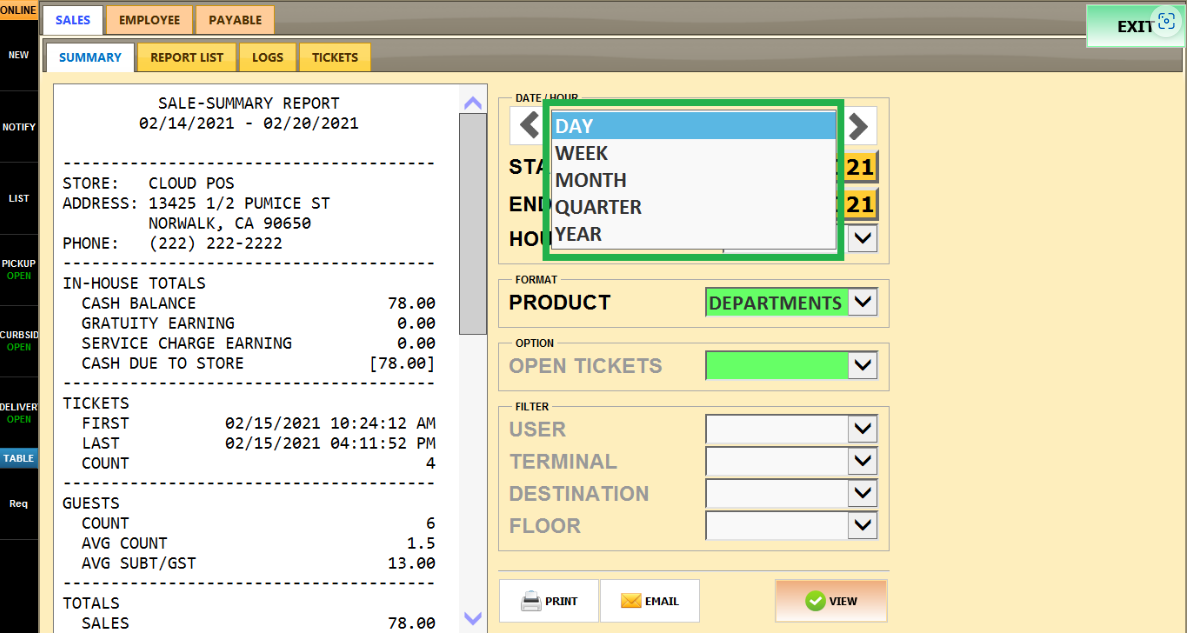Open the REPORT LIST sub-tab
The width and height of the screenshot is (1188, 635).
(x=186, y=58)
